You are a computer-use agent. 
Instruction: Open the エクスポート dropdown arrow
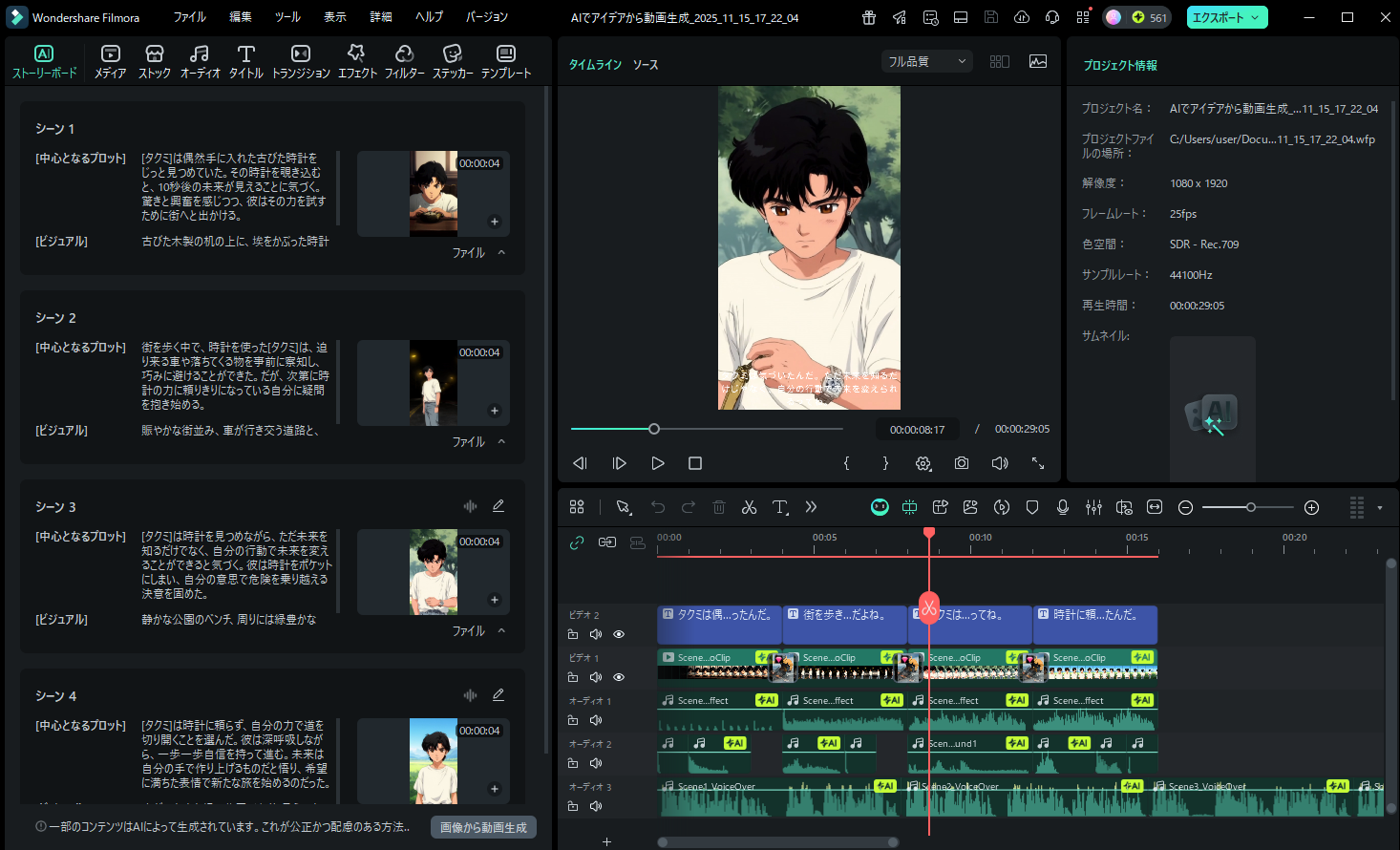[1257, 16]
